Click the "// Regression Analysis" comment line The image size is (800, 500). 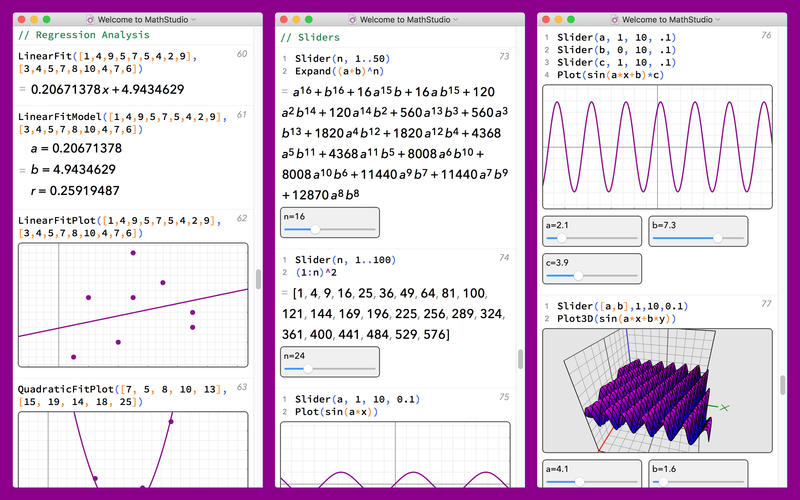pyautogui.click(x=84, y=35)
